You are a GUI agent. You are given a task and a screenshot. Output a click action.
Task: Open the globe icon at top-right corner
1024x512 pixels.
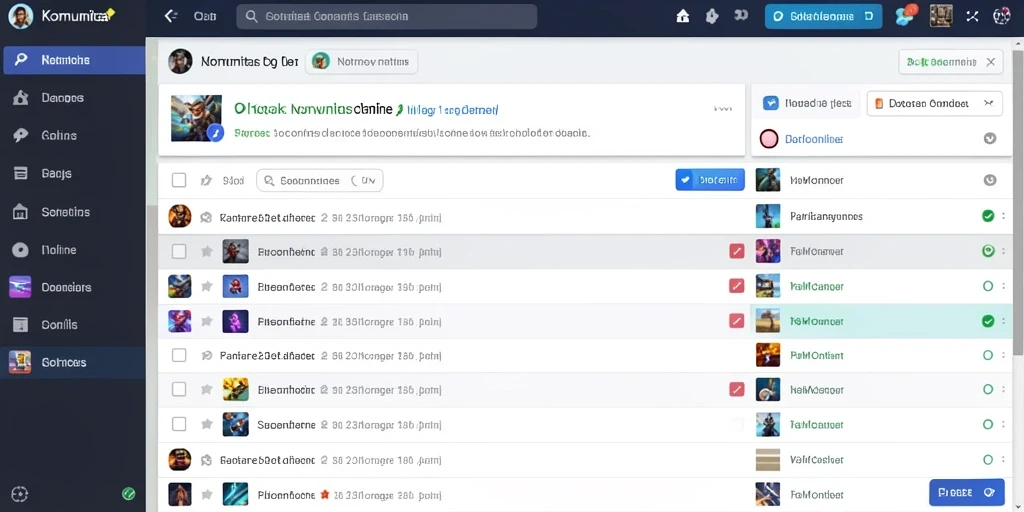pyautogui.click(x=1001, y=16)
